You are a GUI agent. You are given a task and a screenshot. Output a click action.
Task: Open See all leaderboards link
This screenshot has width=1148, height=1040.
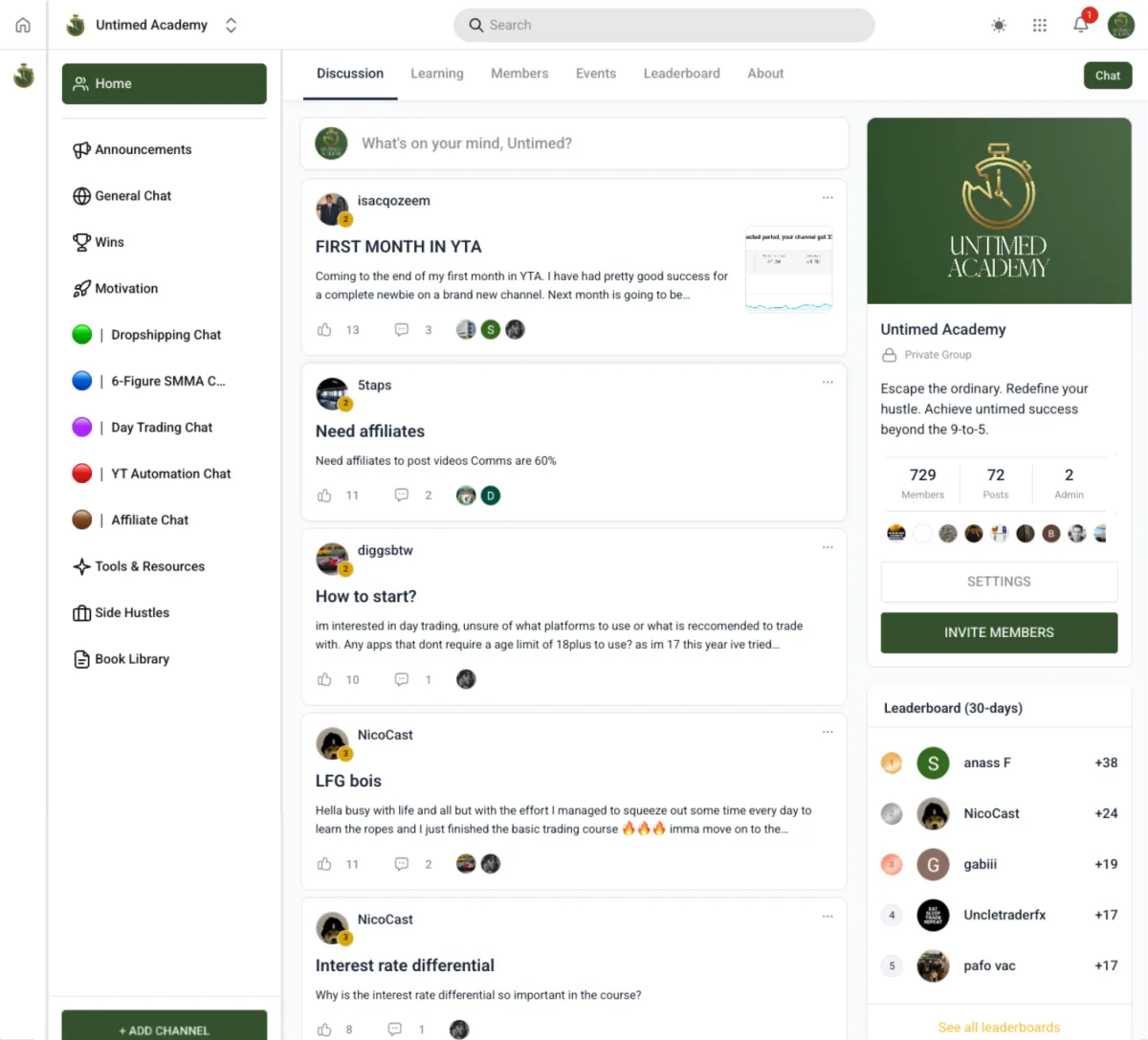coord(999,1028)
